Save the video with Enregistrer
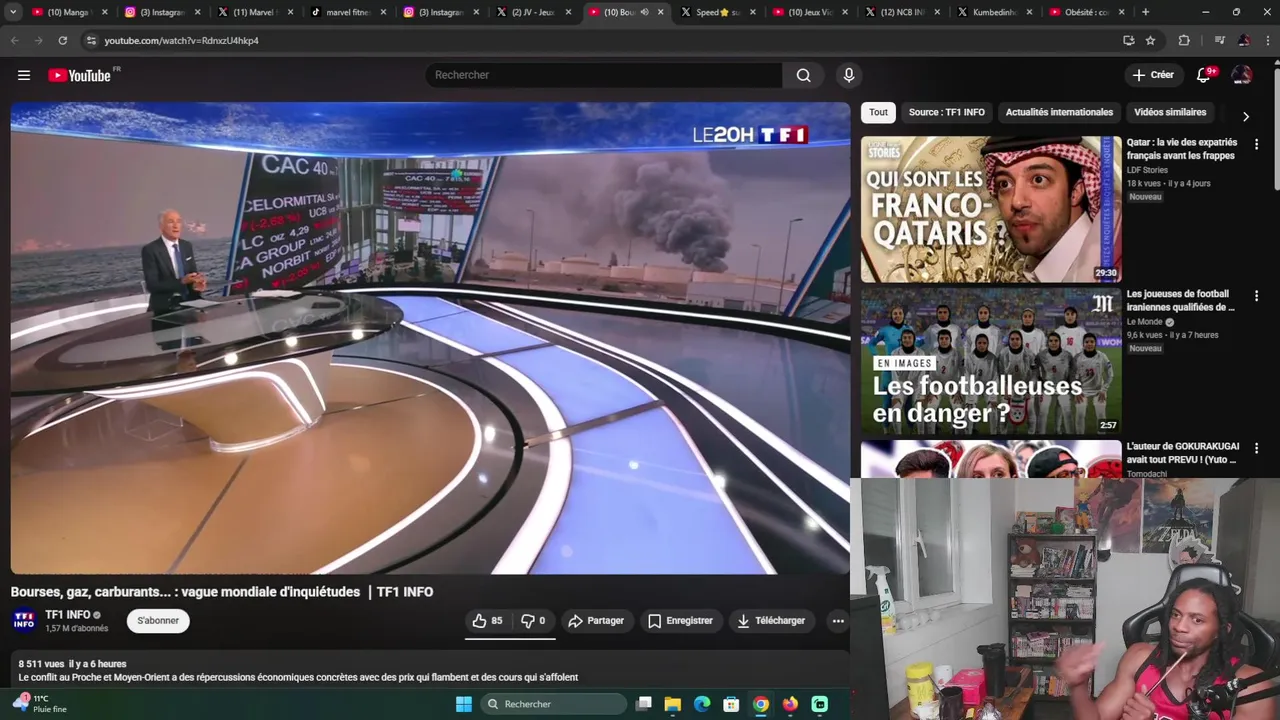Viewport: 1280px width, 720px height. pos(680,621)
